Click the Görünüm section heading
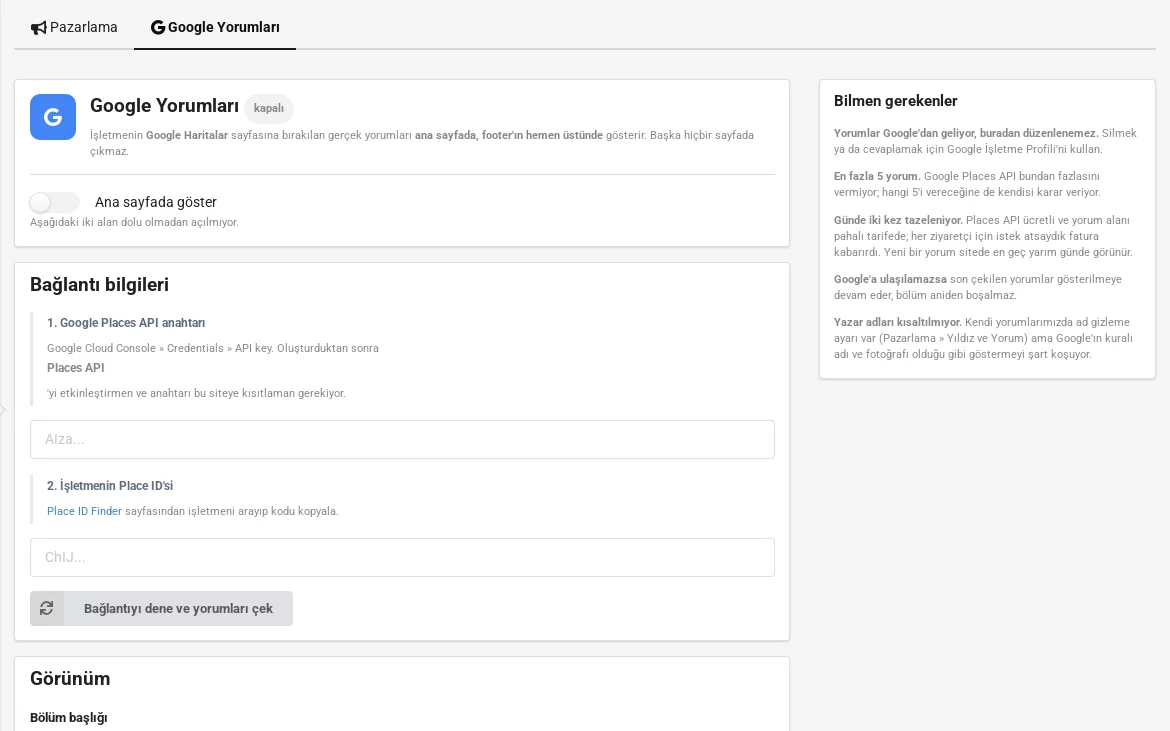This screenshot has height=731, width=1170. pyautogui.click(x=70, y=679)
